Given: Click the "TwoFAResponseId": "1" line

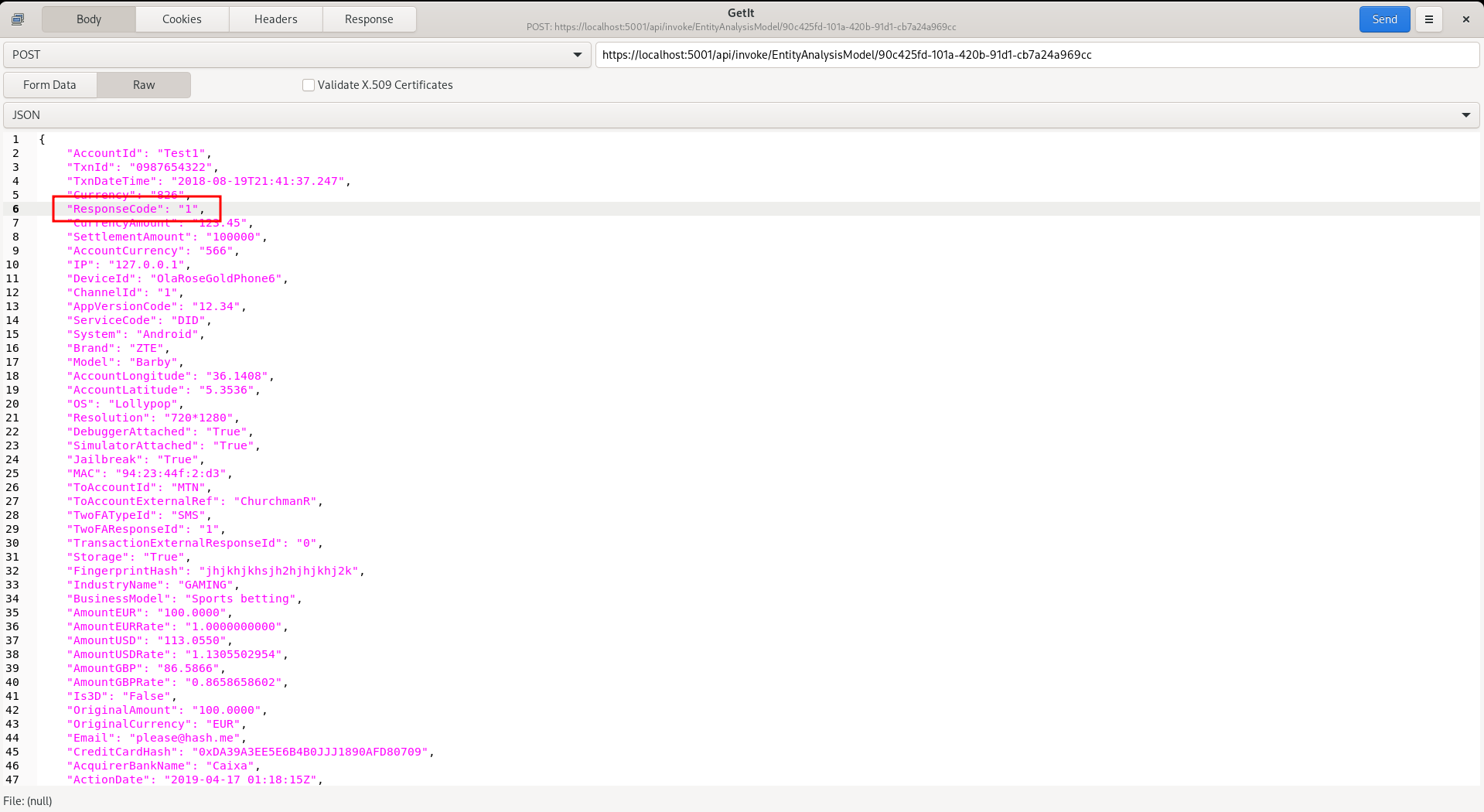Looking at the screenshot, I should [146, 529].
